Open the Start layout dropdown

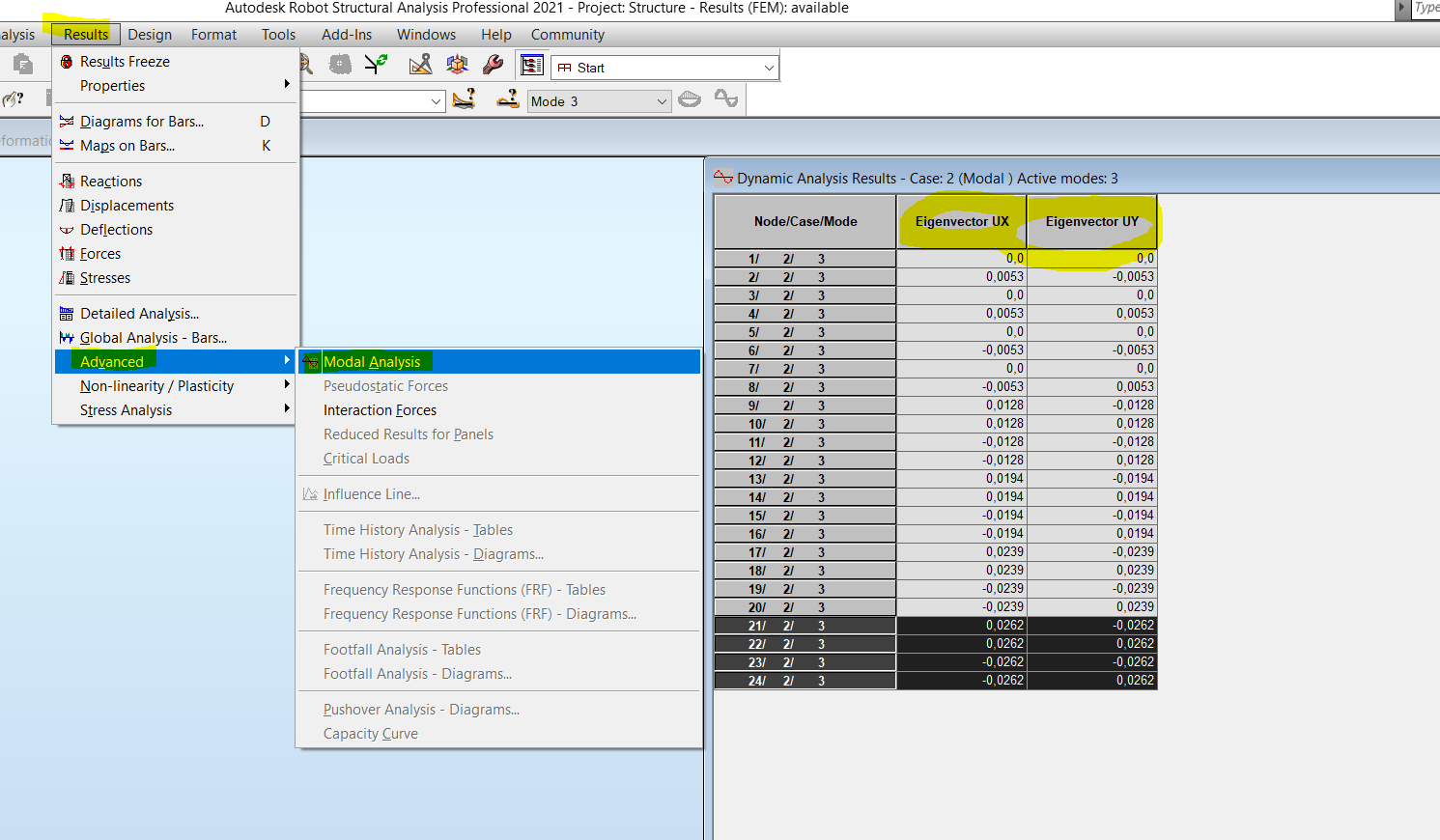[x=768, y=67]
